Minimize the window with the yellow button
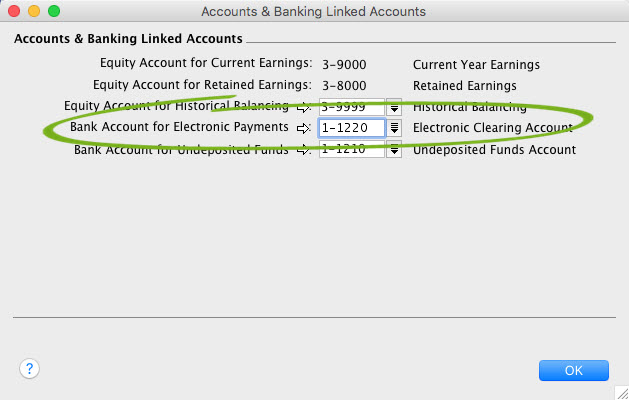This screenshot has width=629, height=400. click(x=34, y=11)
